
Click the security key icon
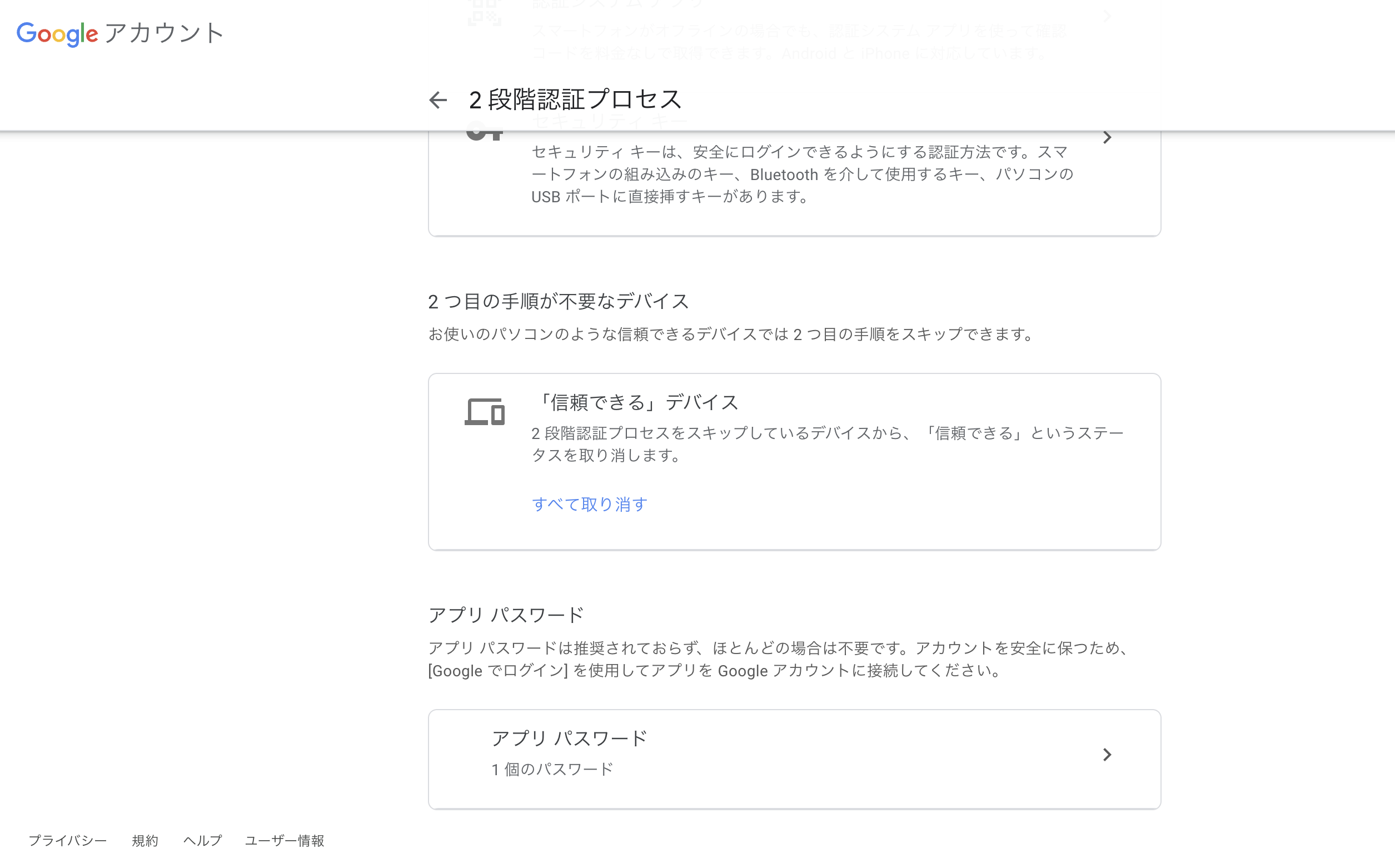click(x=485, y=134)
